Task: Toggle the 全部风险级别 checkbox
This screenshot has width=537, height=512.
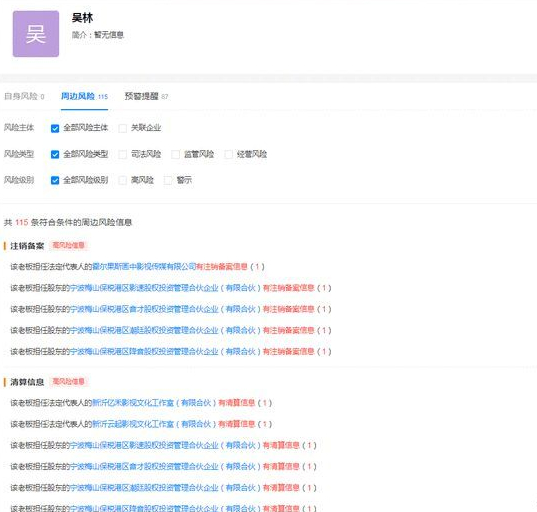Action: pos(55,180)
